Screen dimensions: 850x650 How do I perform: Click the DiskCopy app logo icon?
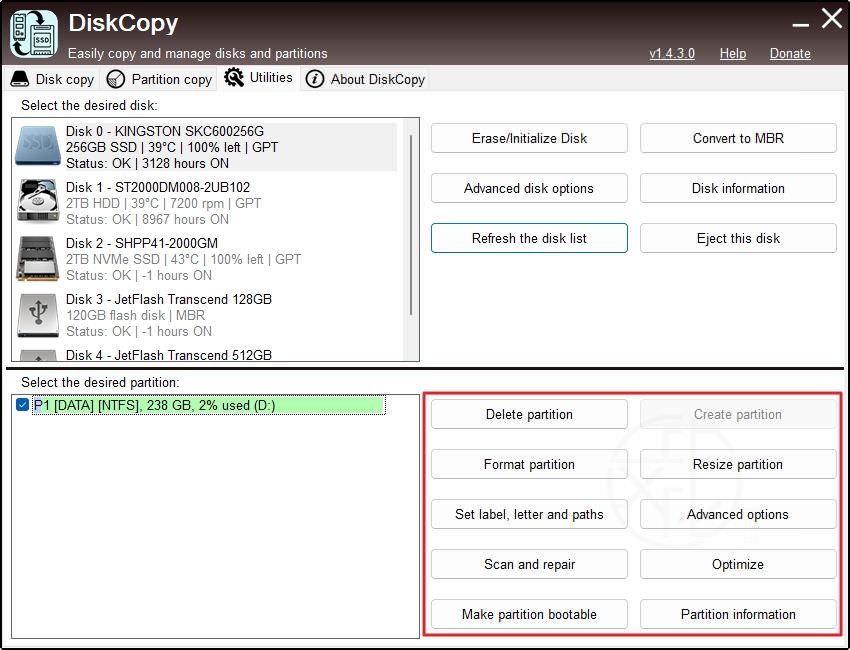34,33
